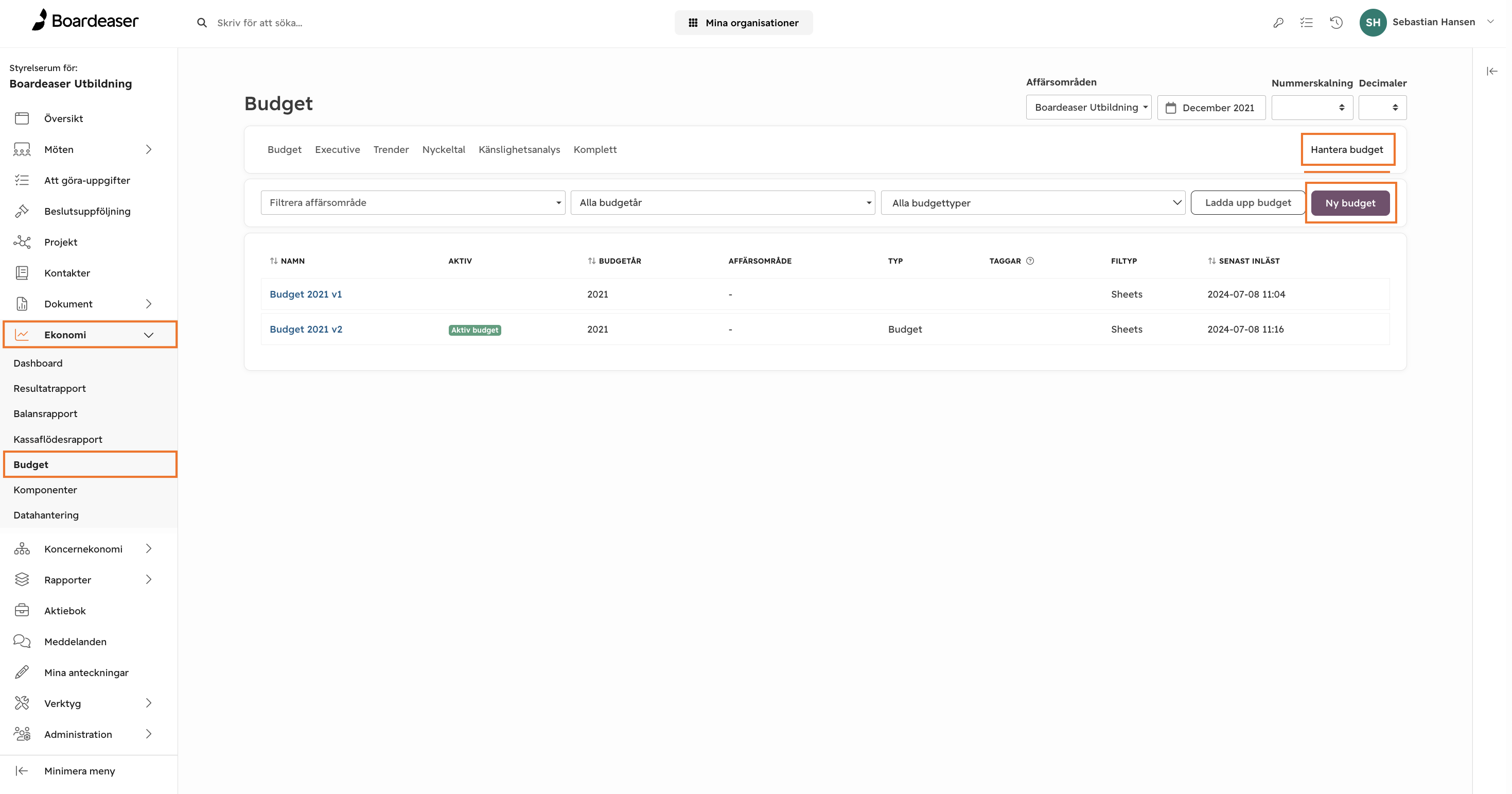The width and height of the screenshot is (1512, 794).
Task: Open Mina organisationer
Action: (x=744, y=23)
